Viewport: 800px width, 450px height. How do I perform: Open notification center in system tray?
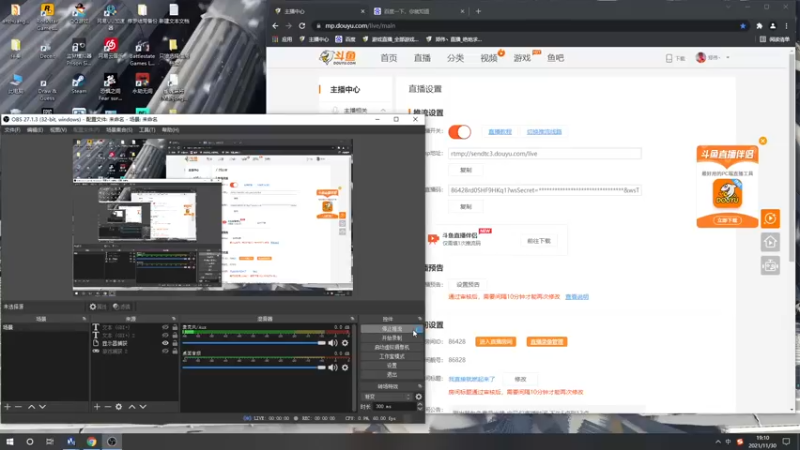[x=786, y=441]
